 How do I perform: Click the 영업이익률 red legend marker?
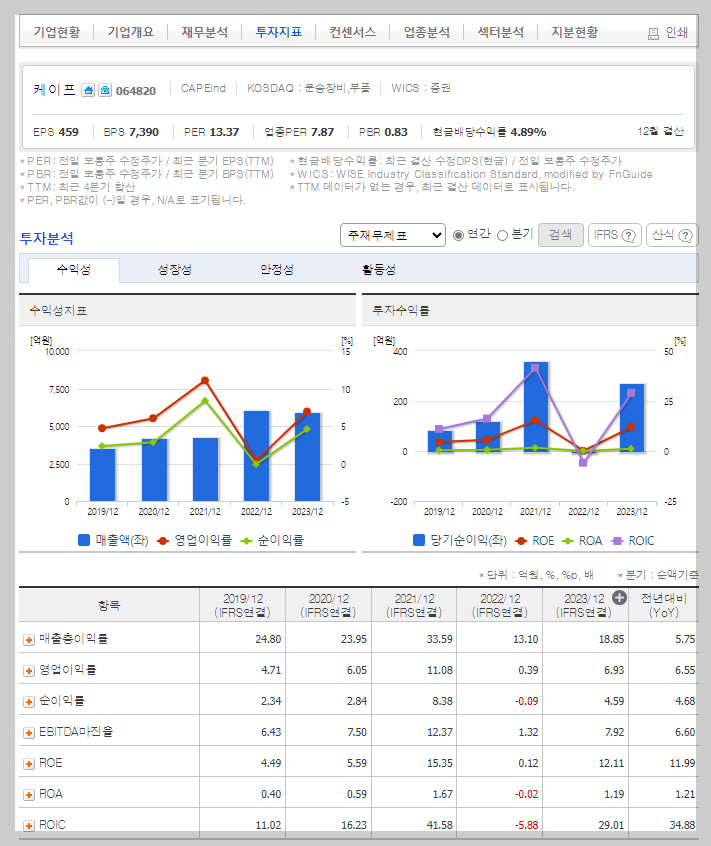163,541
